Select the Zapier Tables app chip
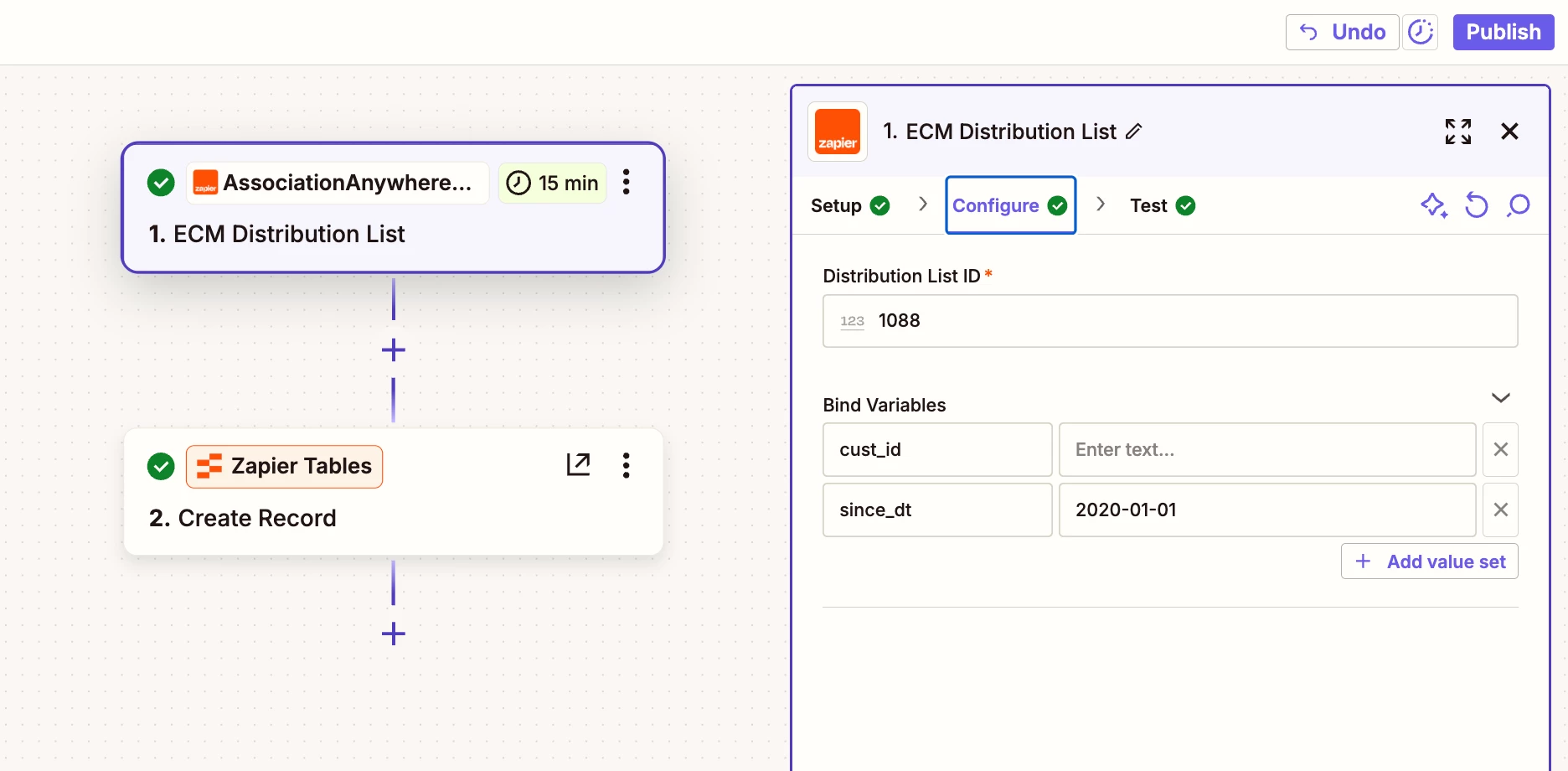The width and height of the screenshot is (1568, 771). coord(284,467)
